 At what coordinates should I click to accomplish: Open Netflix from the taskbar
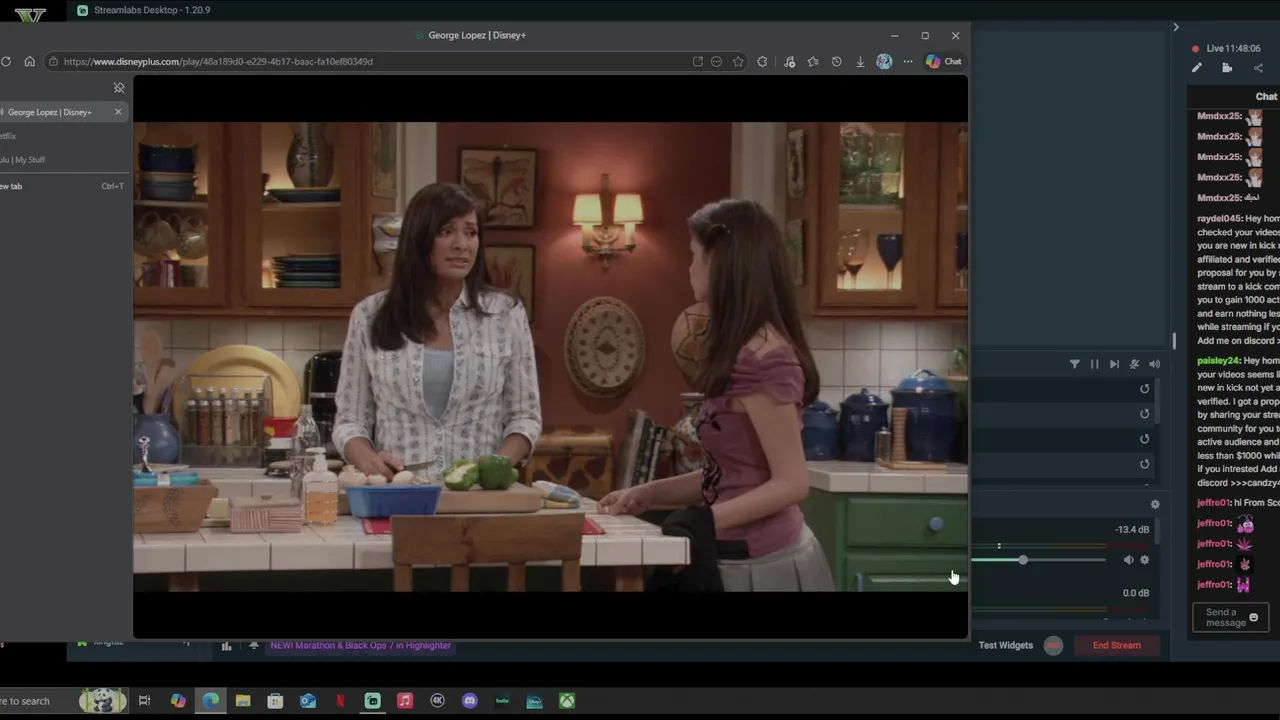[x=340, y=701]
